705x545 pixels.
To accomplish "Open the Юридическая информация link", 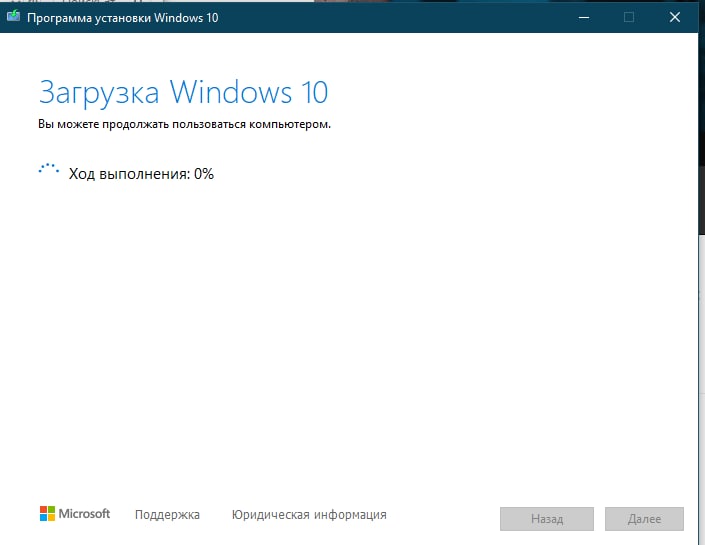I will click(x=309, y=514).
